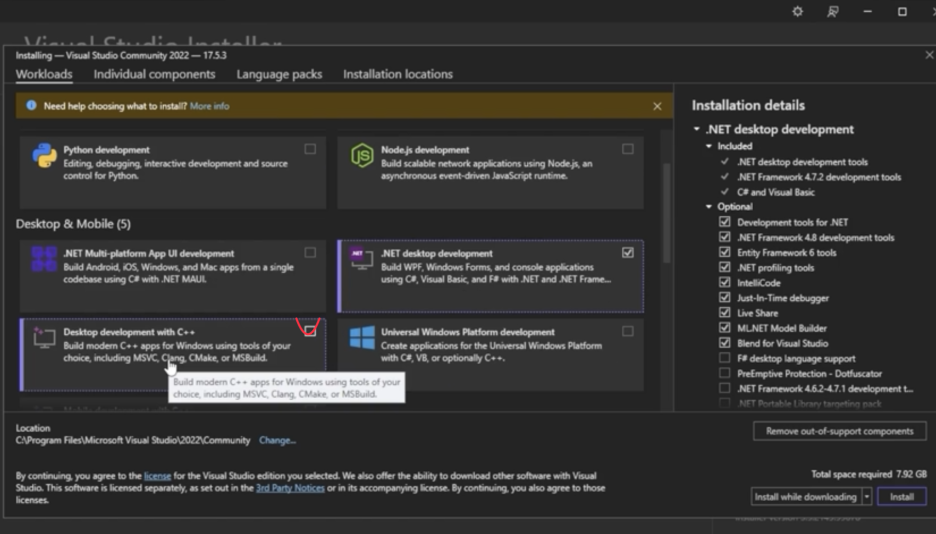Switch to the Installation locations tab
Viewport: 936px width, 534px height.
398,74
